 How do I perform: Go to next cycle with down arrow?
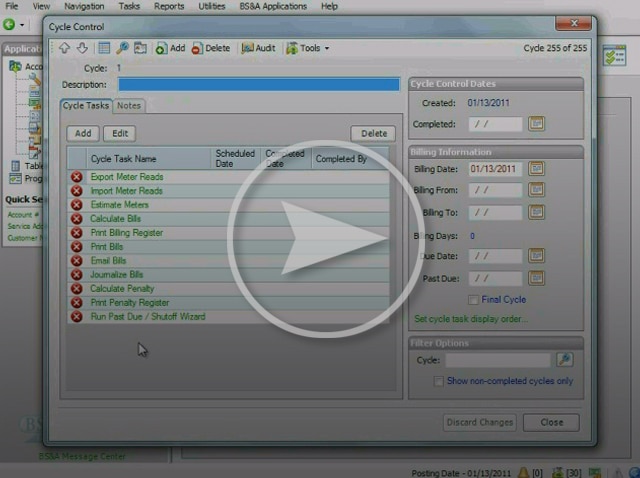82,48
